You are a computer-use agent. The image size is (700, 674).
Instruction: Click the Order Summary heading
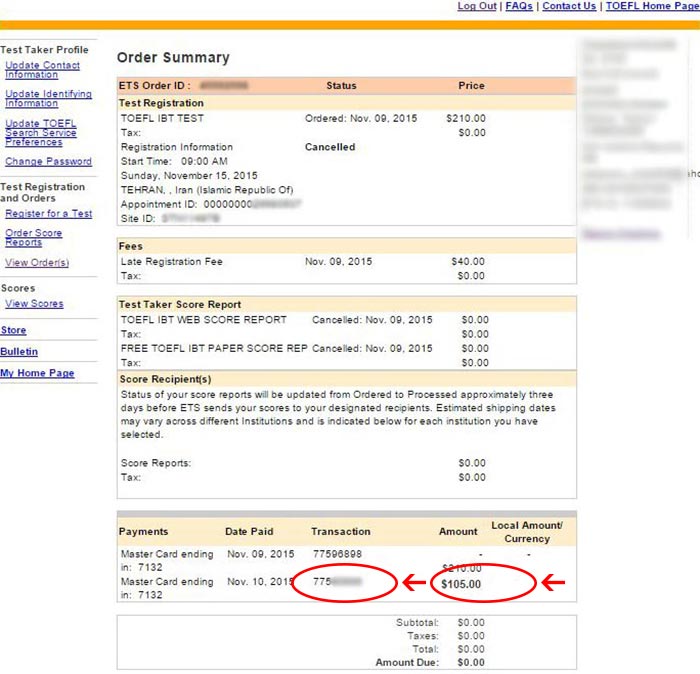tap(173, 58)
